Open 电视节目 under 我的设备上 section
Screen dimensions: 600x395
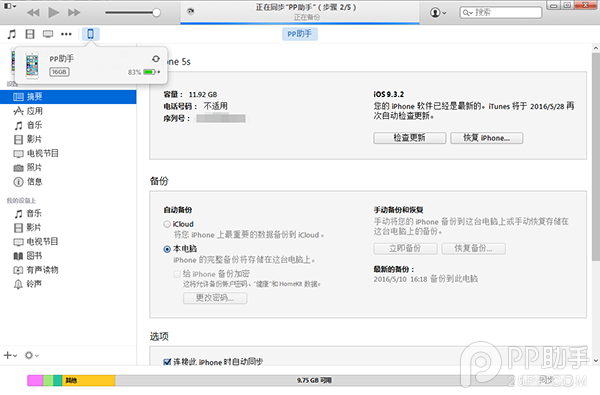68,242
